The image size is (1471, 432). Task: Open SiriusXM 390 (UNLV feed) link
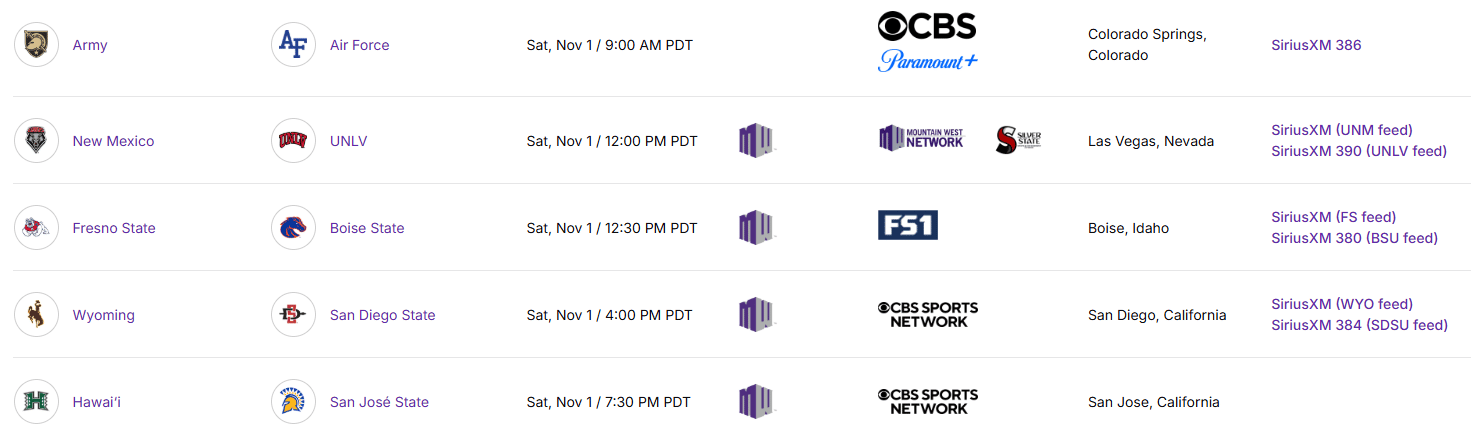click(1359, 151)
